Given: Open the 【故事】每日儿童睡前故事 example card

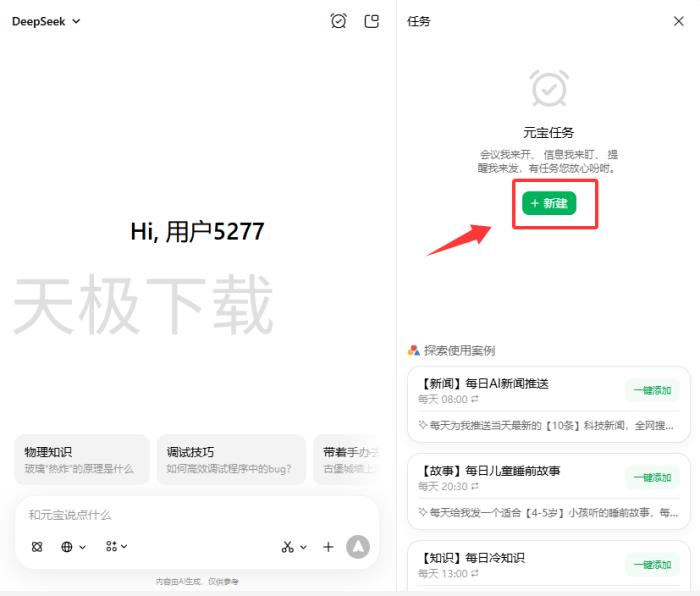Looking at the screenshot, I should 510,471.
